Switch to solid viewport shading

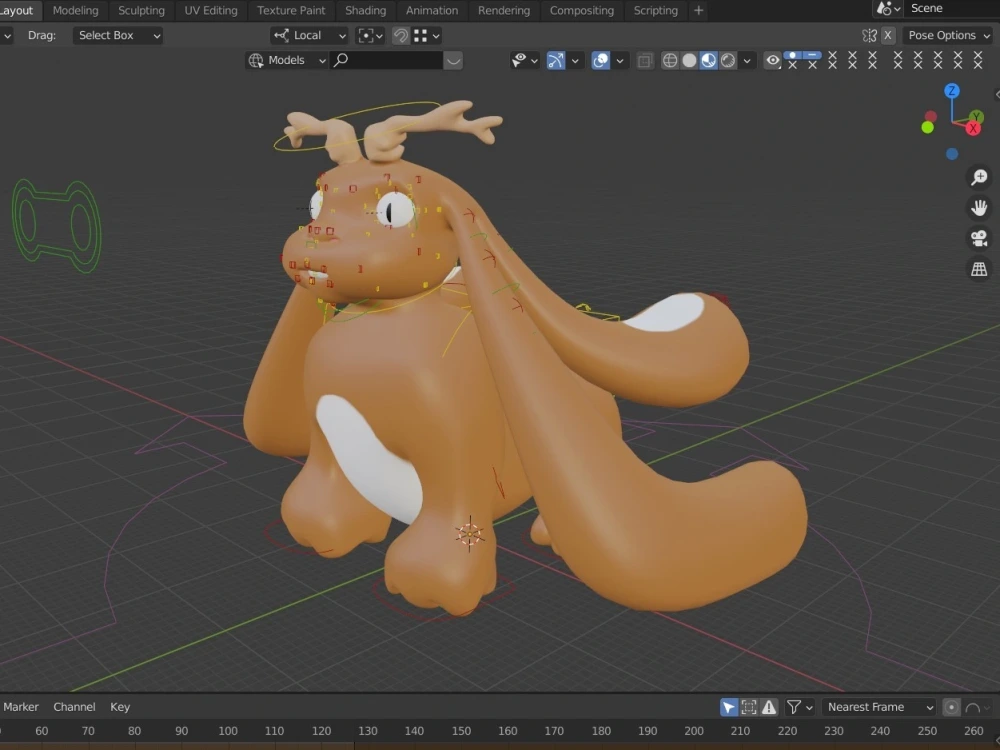point(689,60)
